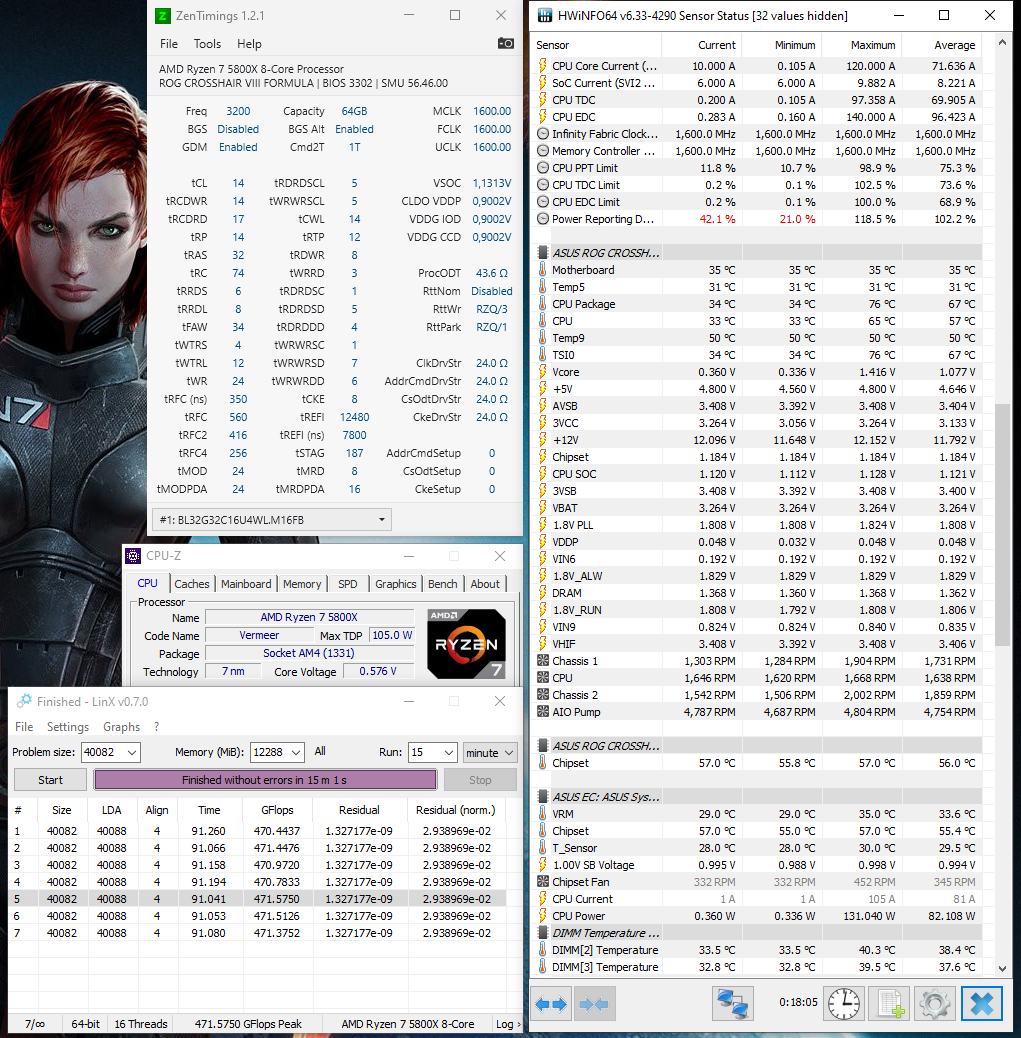The image size is (1021, 1038).
Task: Click the AIO Pump fan icon
Action: pos(543,712)
